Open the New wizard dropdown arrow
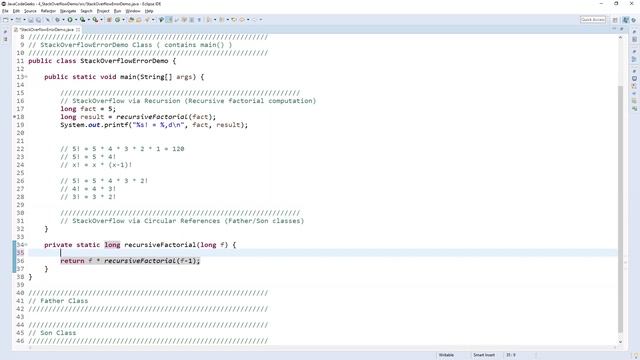The image size is (640, 360). (x=12, y=20)
